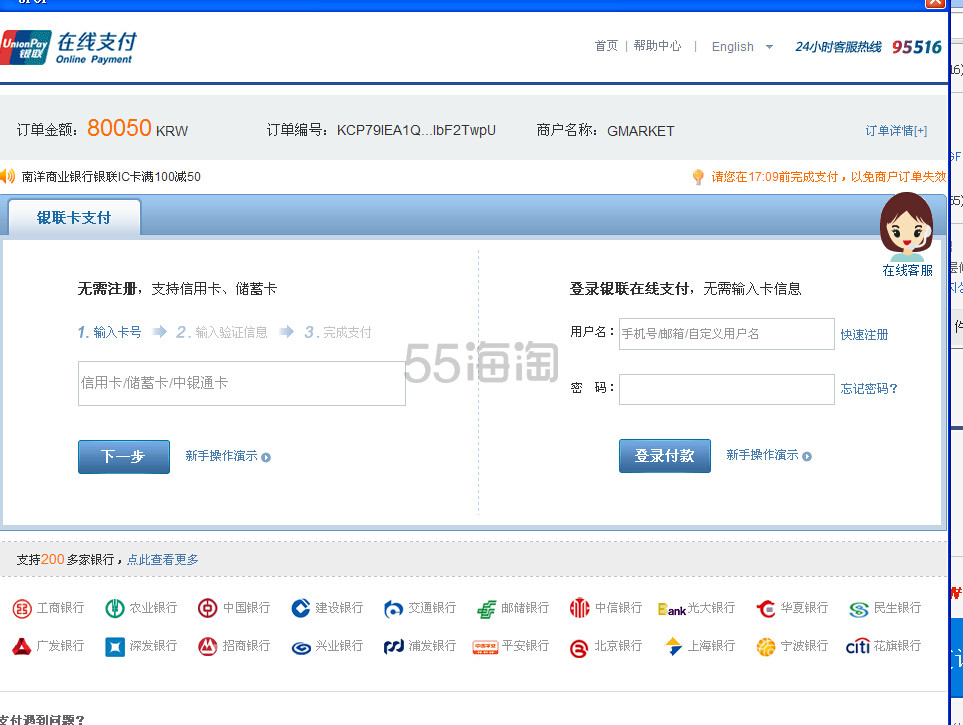This screenshot has width=963, height=725.
Task: Select the 华夏银行 bank icon
Action: tap(766, 608)
